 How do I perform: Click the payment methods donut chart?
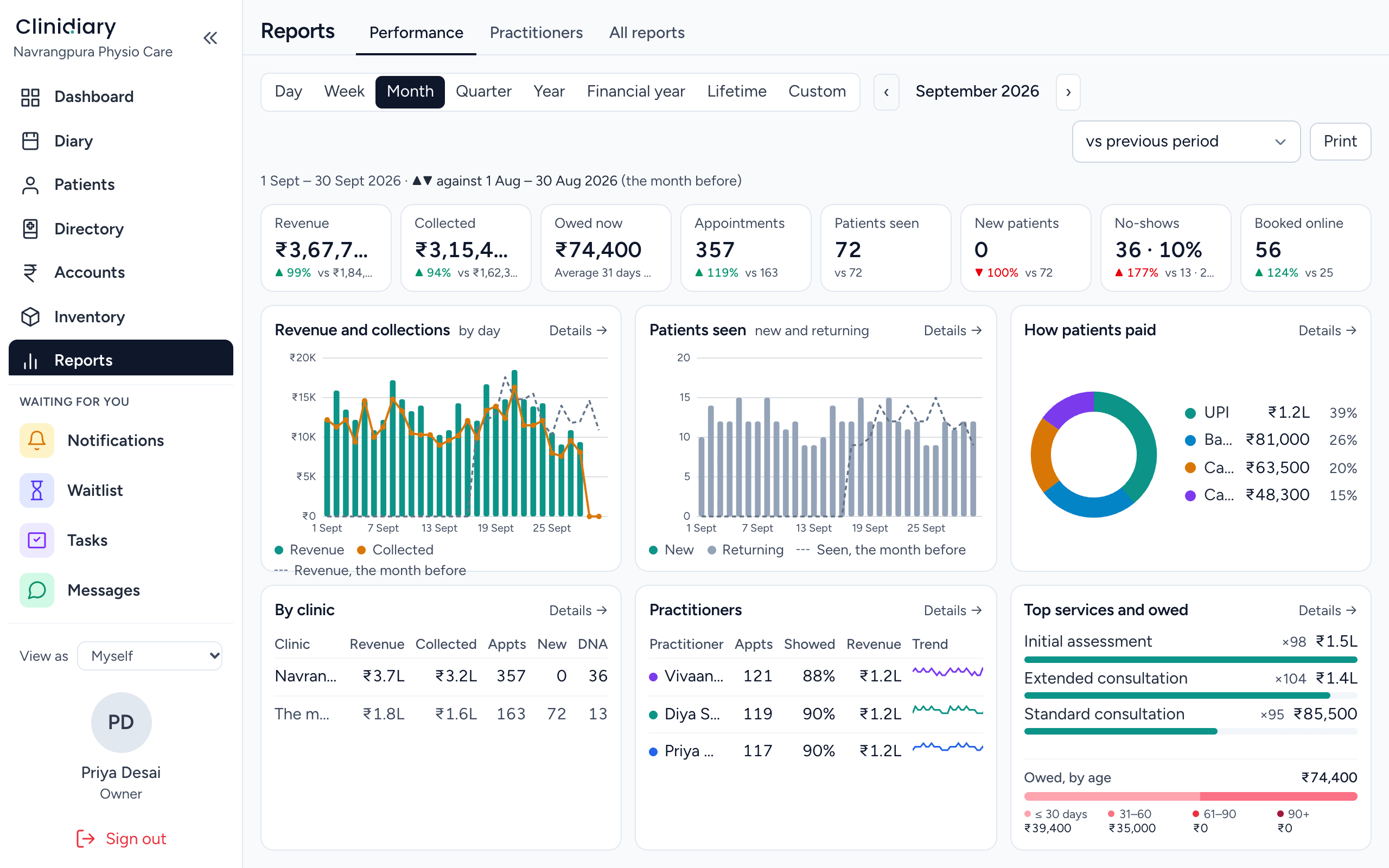pos(1093,455)
